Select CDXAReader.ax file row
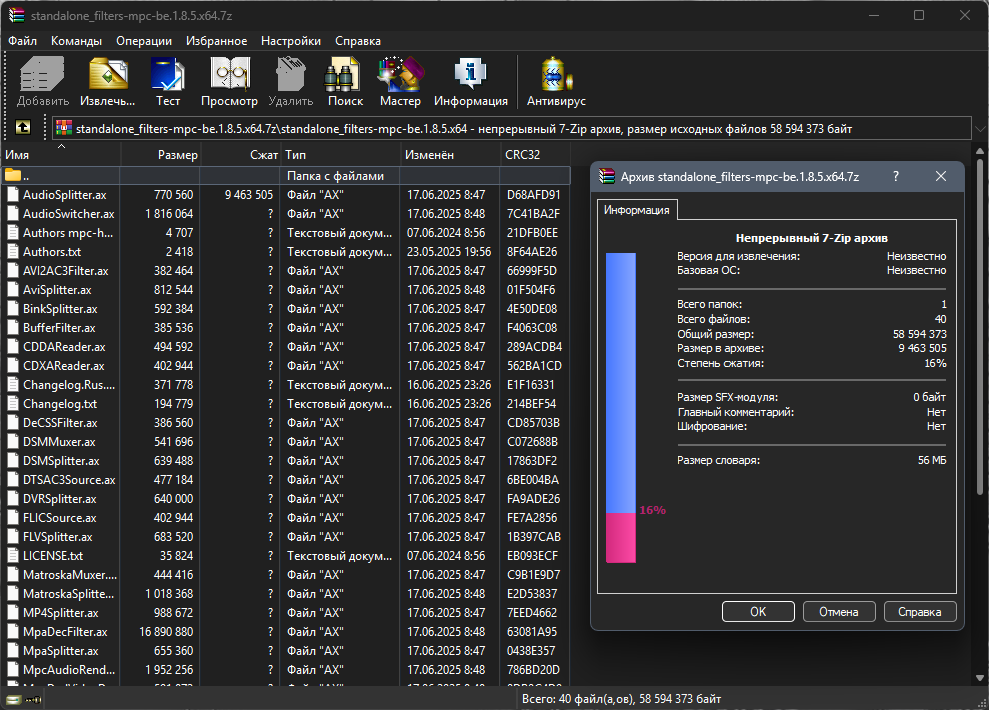This screenshot has height=710, width=989. pos(285,366)
